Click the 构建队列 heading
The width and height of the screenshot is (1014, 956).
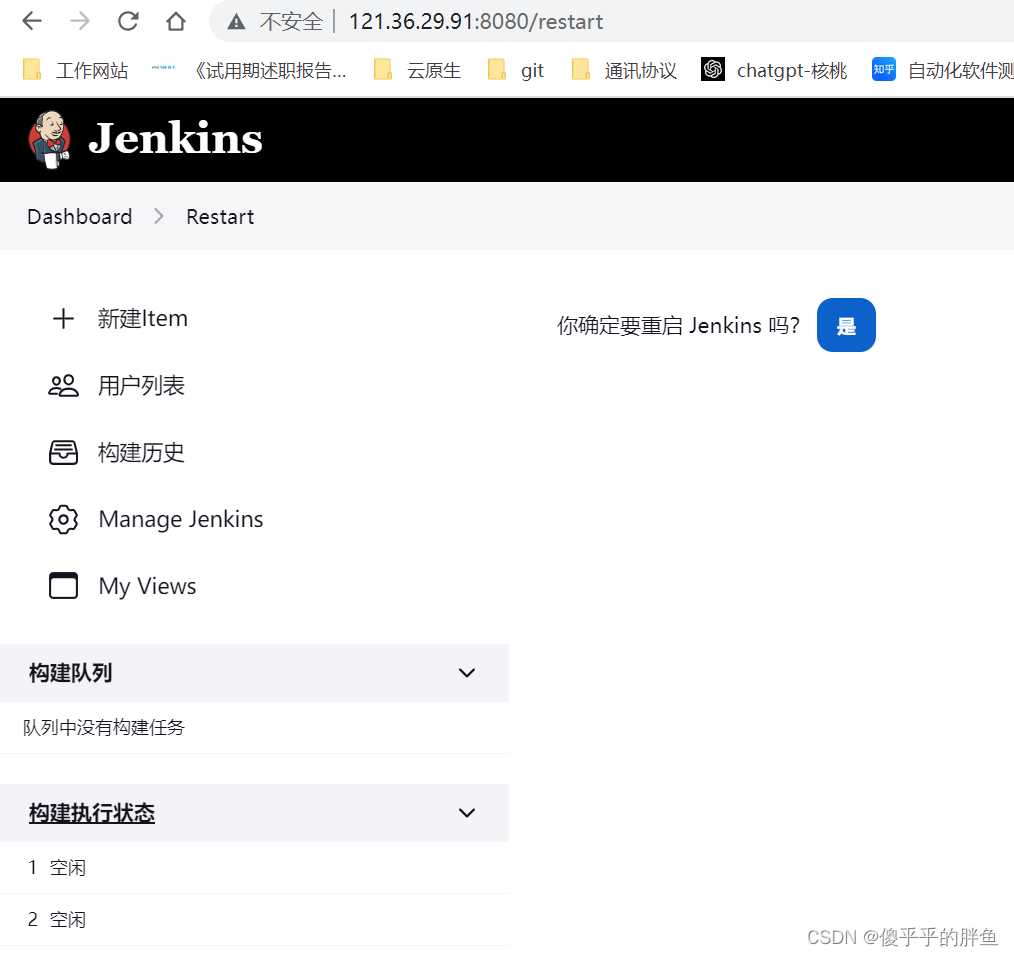point(70,673)
